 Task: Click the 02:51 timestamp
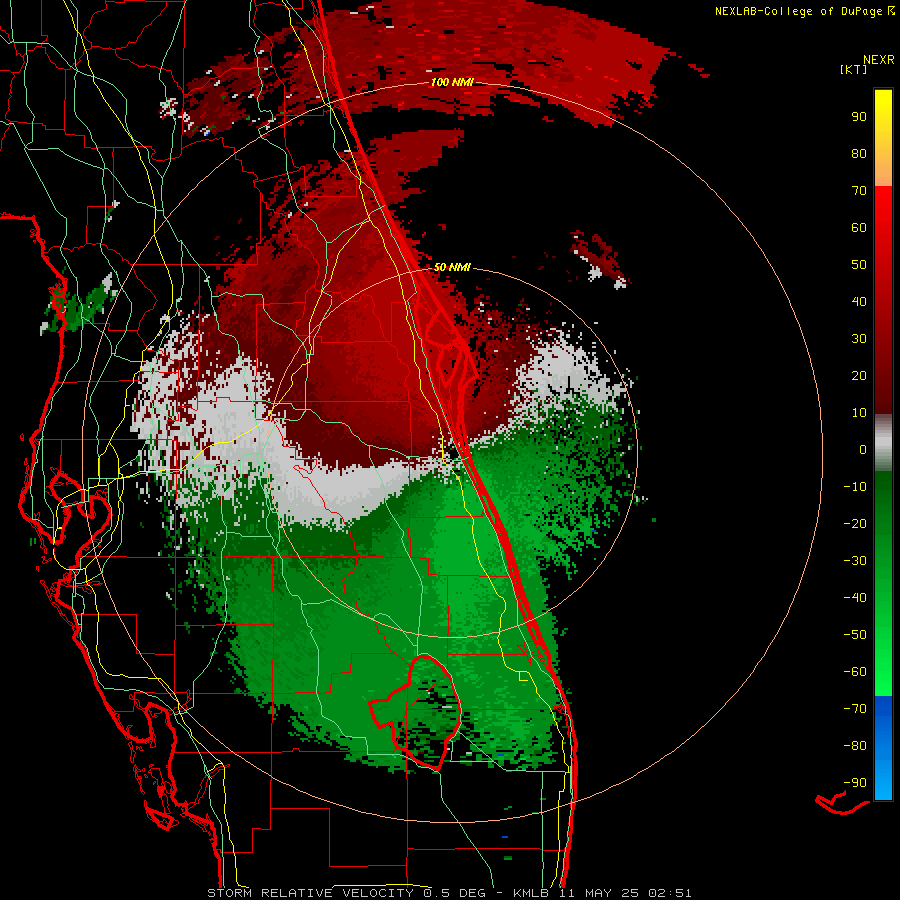tap(670, 893)
